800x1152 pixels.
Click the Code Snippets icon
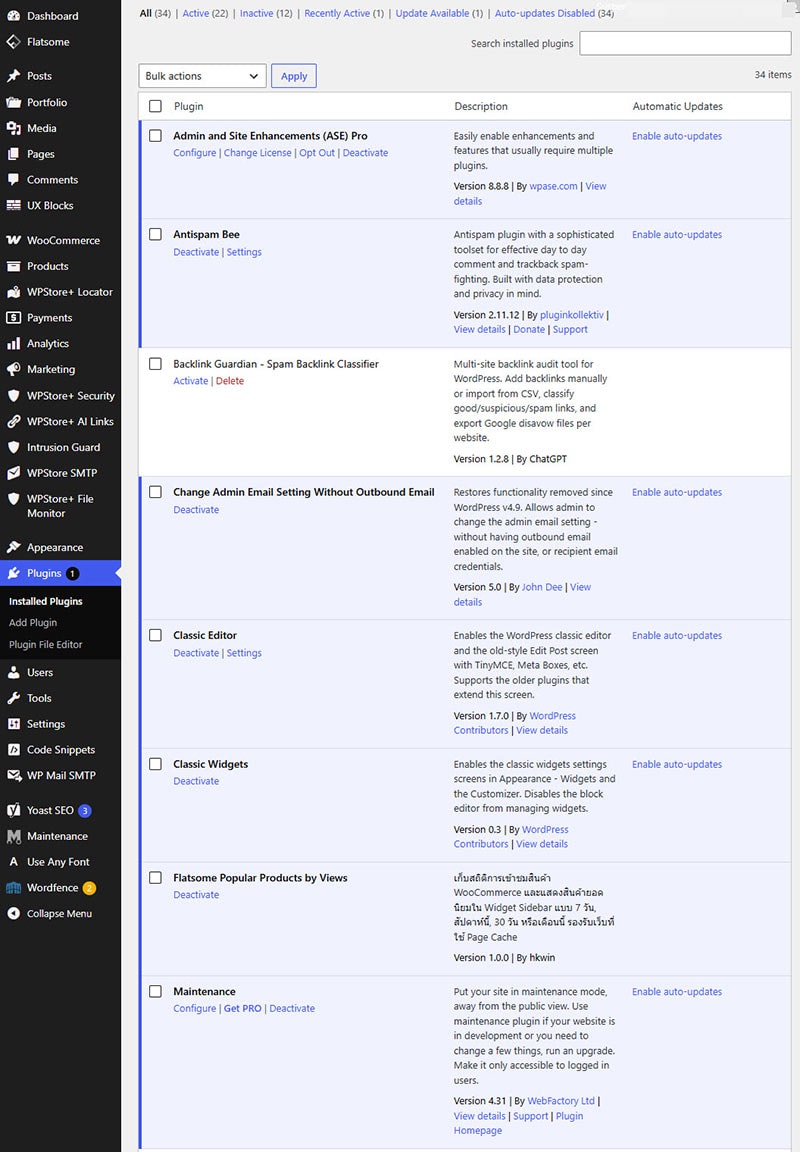click(13, 749)
